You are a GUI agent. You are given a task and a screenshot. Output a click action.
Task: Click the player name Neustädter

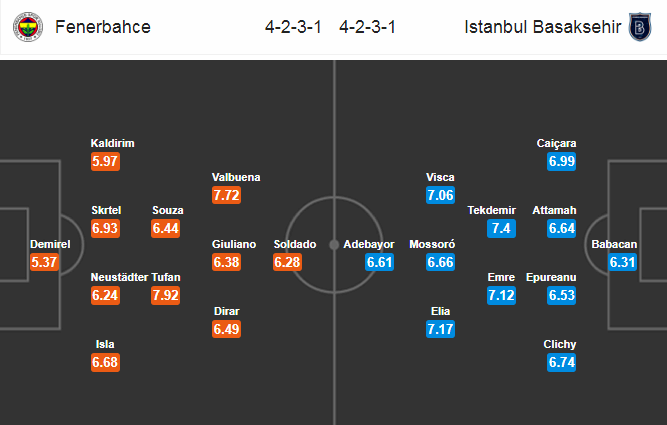click(120, 277)
